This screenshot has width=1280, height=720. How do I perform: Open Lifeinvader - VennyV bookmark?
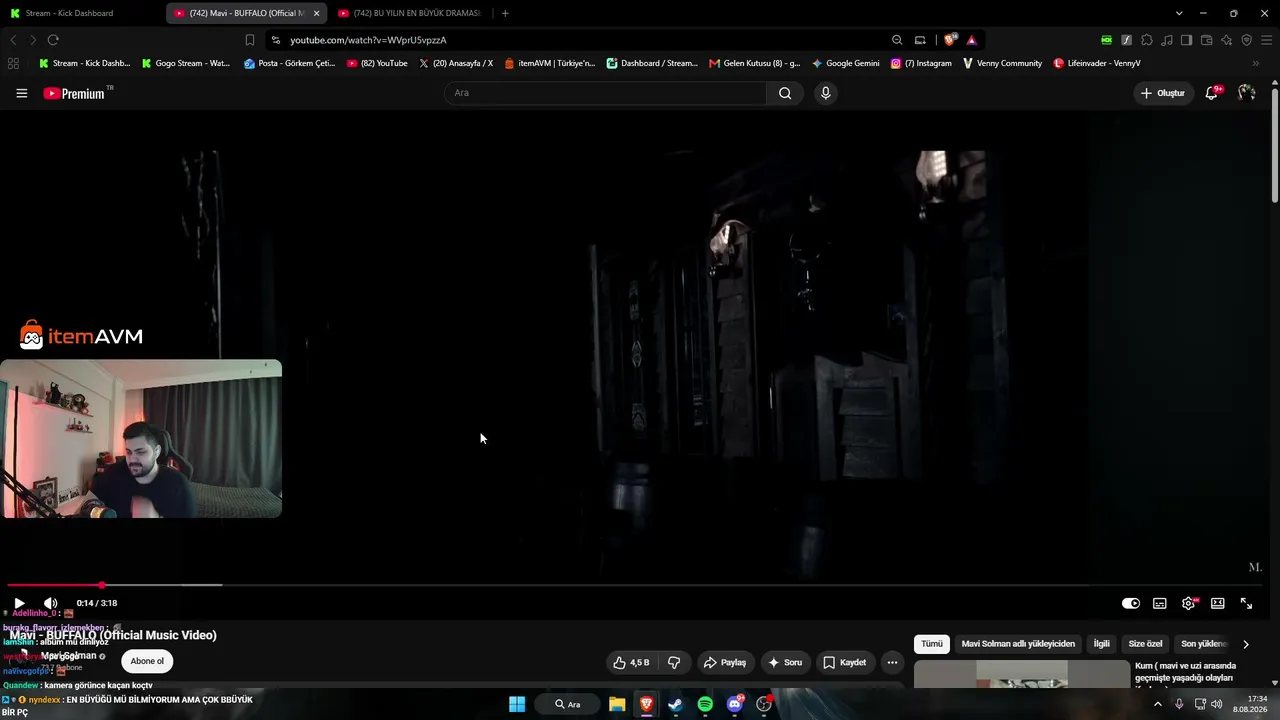pos(1097,63)
